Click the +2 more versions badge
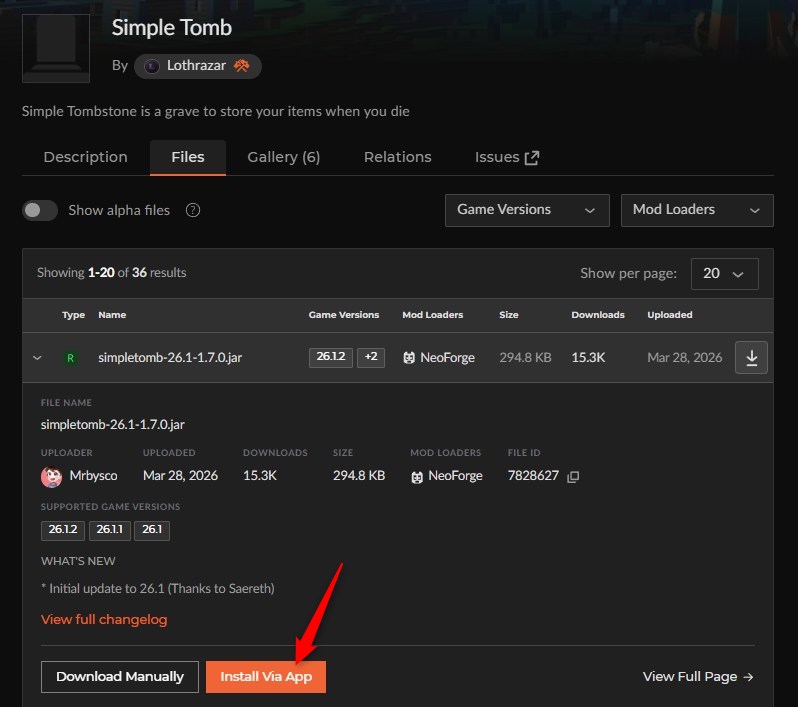The width and height of the screenshot is (798, 707). click(x=371, y=357)
